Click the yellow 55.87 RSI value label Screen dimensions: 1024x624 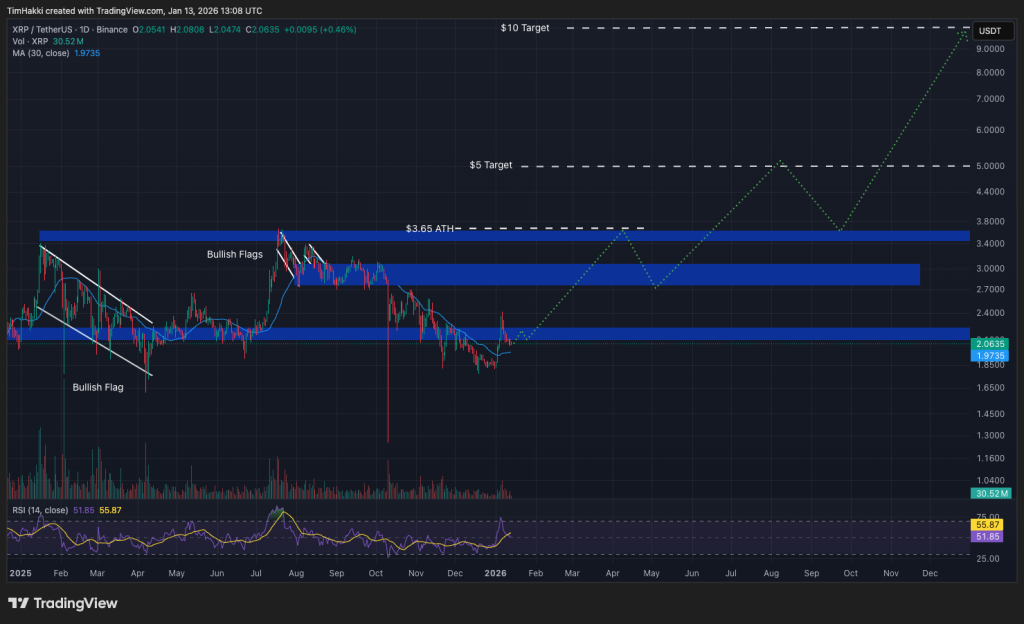(x=990, y=524)
